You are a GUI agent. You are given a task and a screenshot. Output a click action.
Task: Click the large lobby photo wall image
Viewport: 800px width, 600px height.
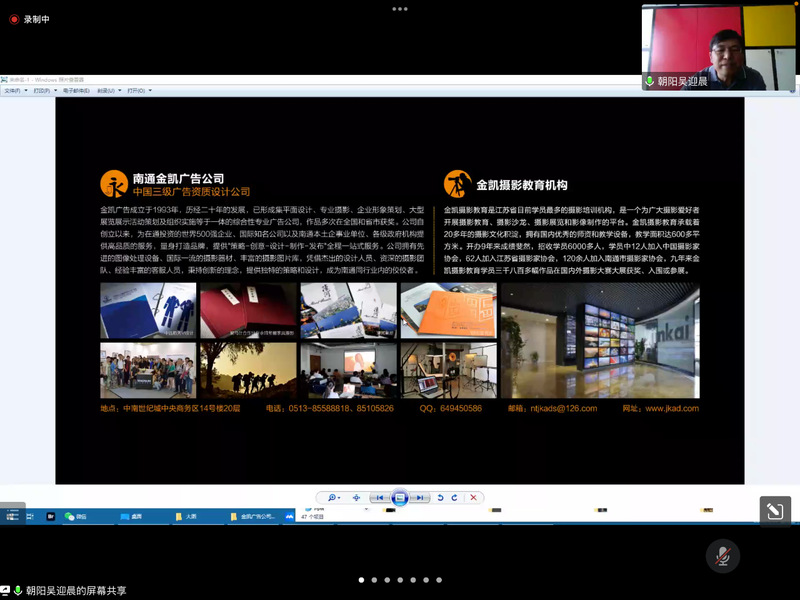(601, 340)
